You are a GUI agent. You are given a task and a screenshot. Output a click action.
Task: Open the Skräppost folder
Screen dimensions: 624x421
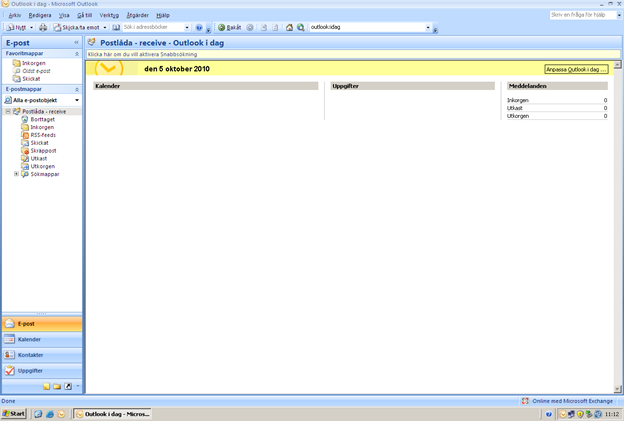[x=43, y=151]
